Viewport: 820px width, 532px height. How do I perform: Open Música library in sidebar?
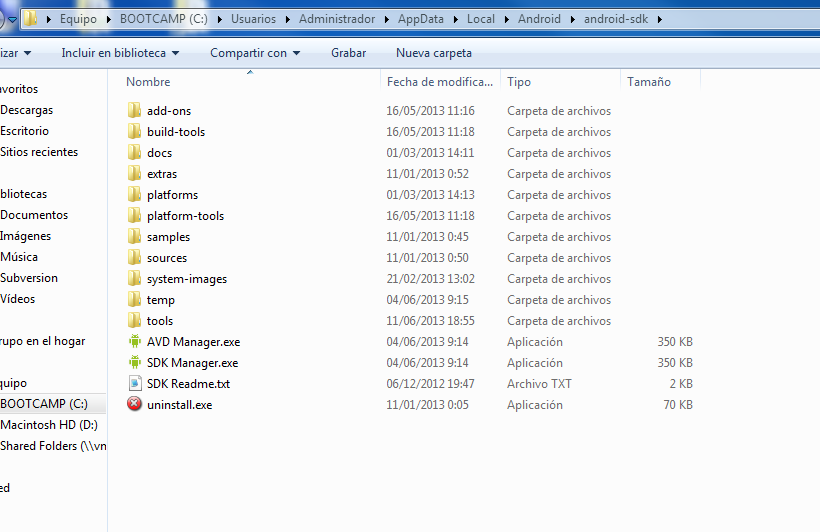[19, 257]
